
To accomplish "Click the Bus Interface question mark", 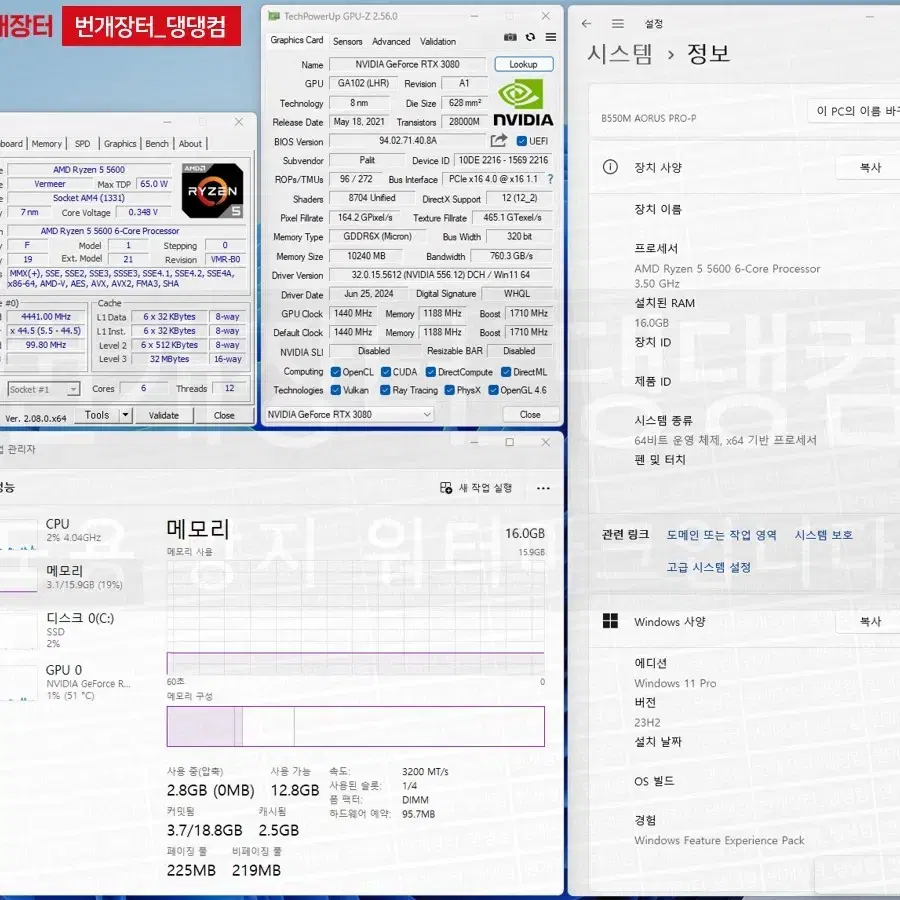I will click(550, 179).
